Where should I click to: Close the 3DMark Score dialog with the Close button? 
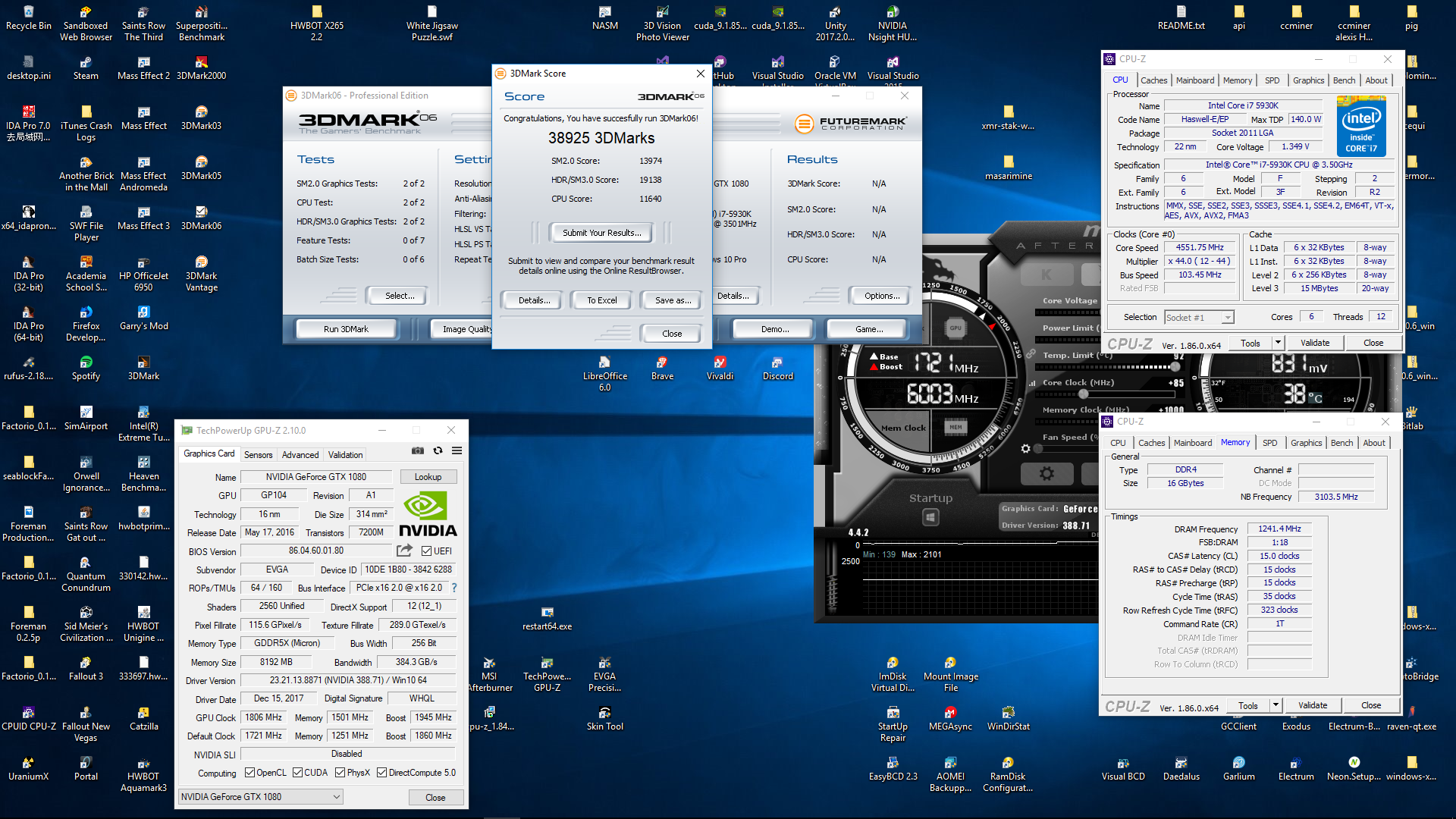(672, 334)
